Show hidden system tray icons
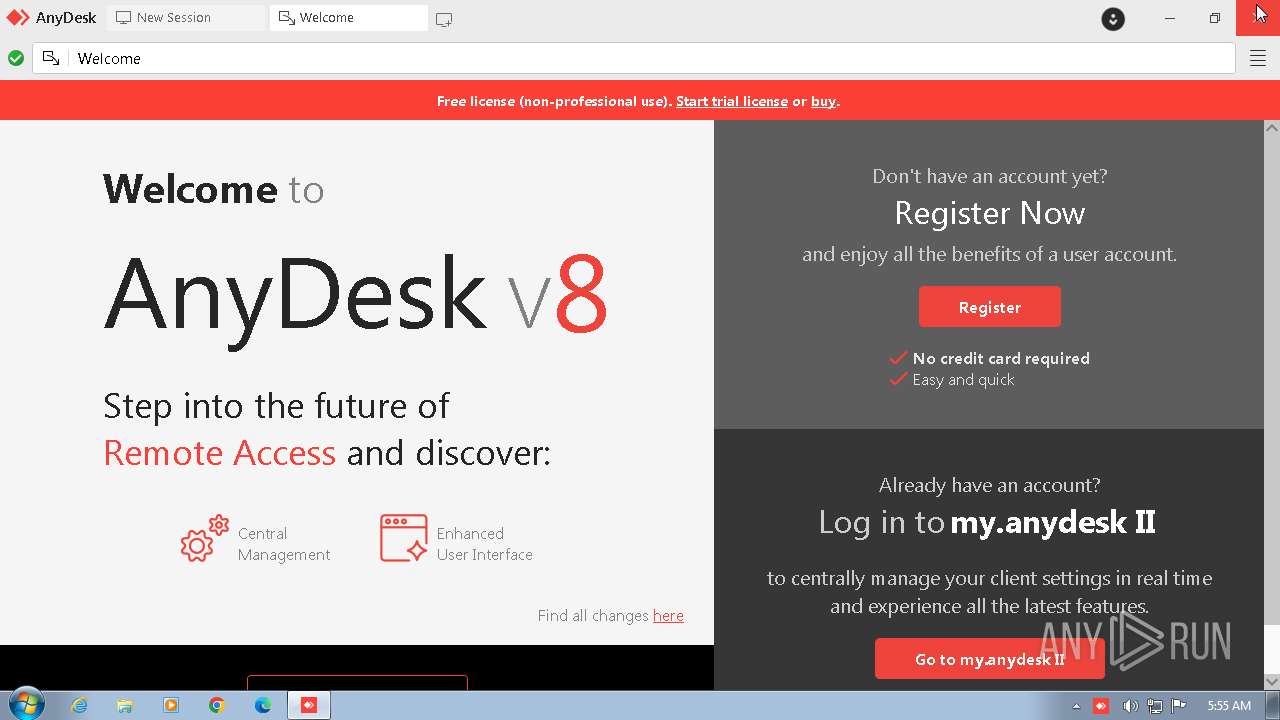This screenshot has width=1280, height=720. tap(1077, 706)
